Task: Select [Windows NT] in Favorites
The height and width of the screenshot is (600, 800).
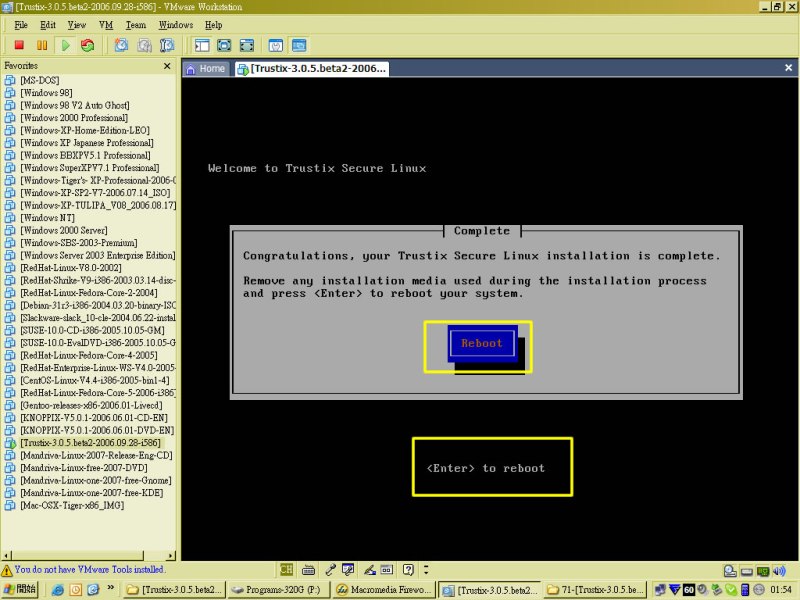Action: [x=47, y=218]
